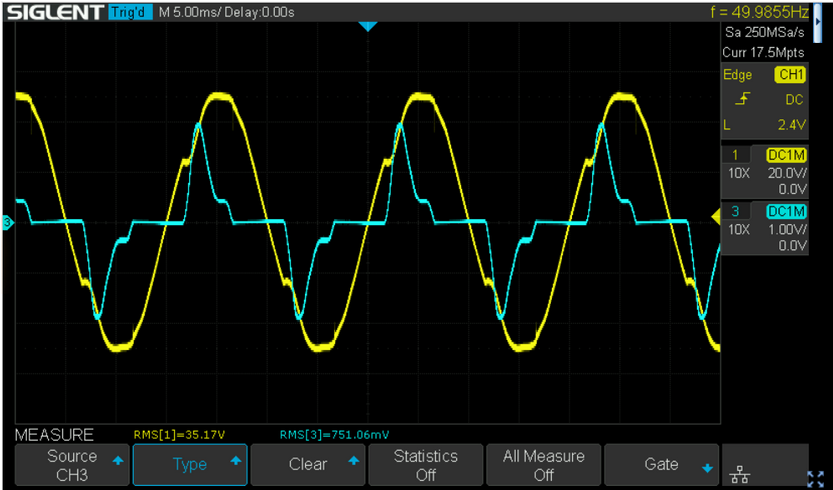This screenshot has width=833, height=490.
Task: Open the Source CH3 selection menu
Action: point(72,465)
